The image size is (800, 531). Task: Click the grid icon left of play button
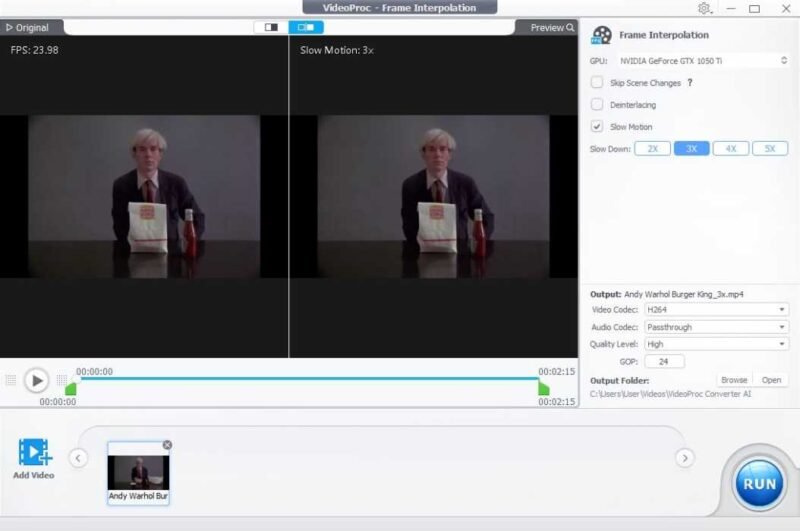click(x=11, y=380)
